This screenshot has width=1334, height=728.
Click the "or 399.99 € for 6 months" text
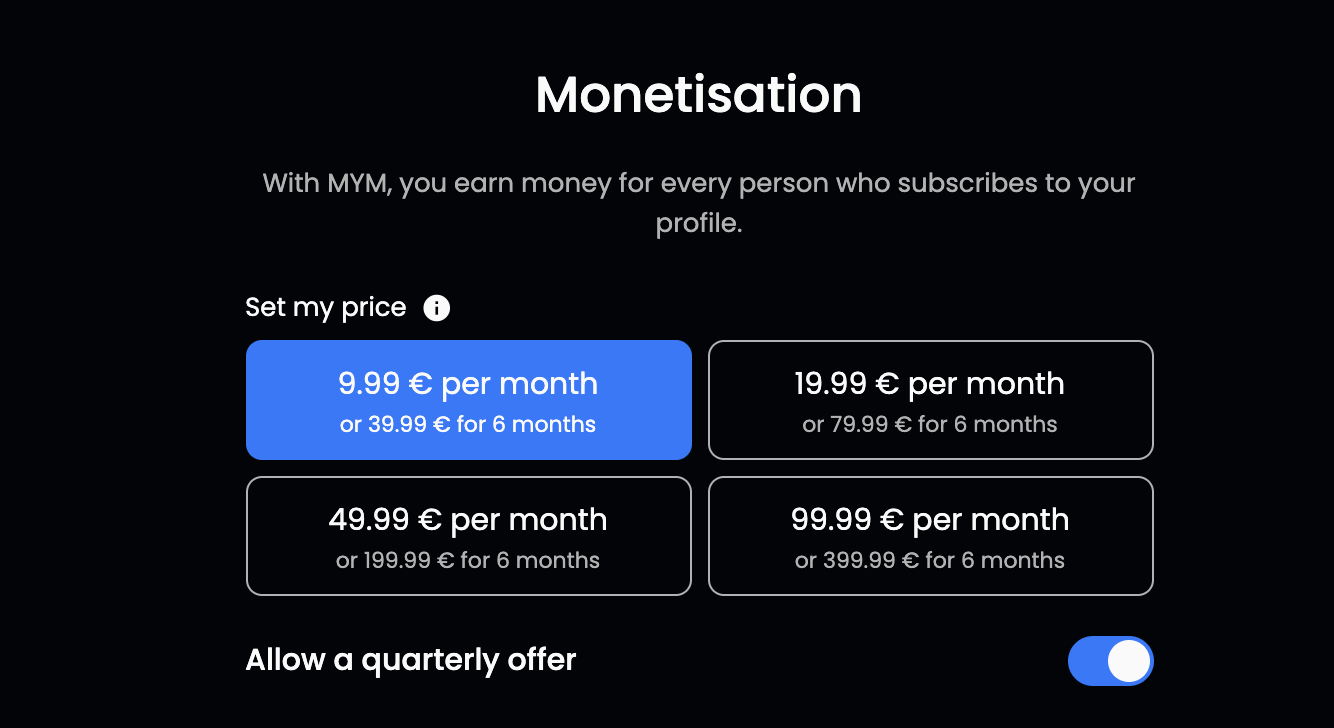click(x=930, y=561)
